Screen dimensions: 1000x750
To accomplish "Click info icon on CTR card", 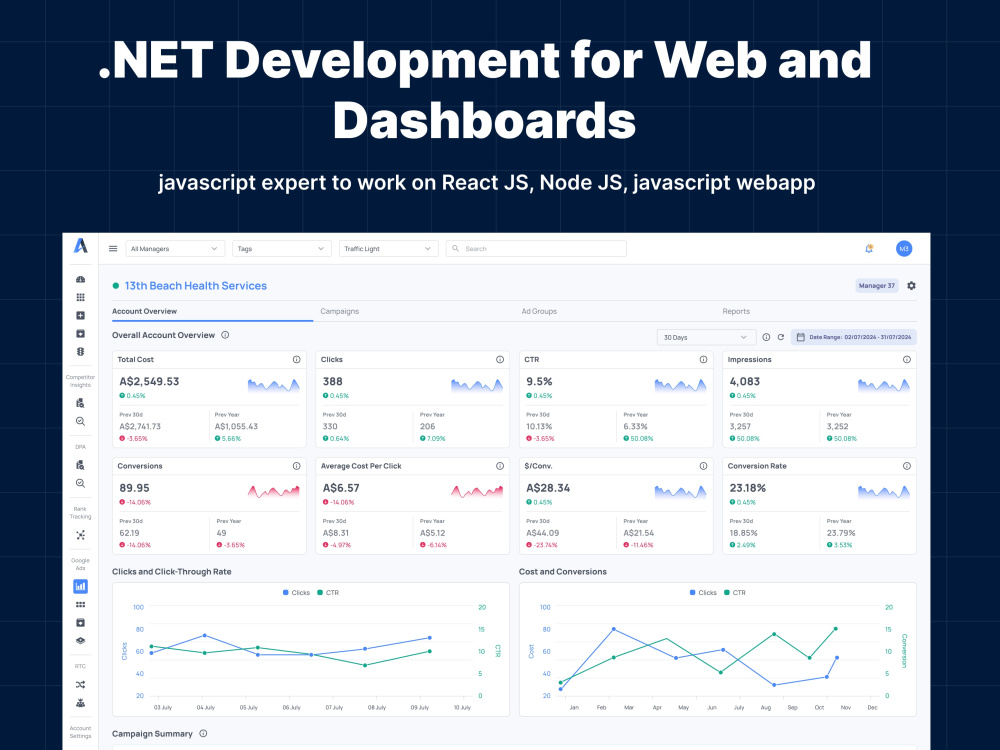I will point(703,360).
